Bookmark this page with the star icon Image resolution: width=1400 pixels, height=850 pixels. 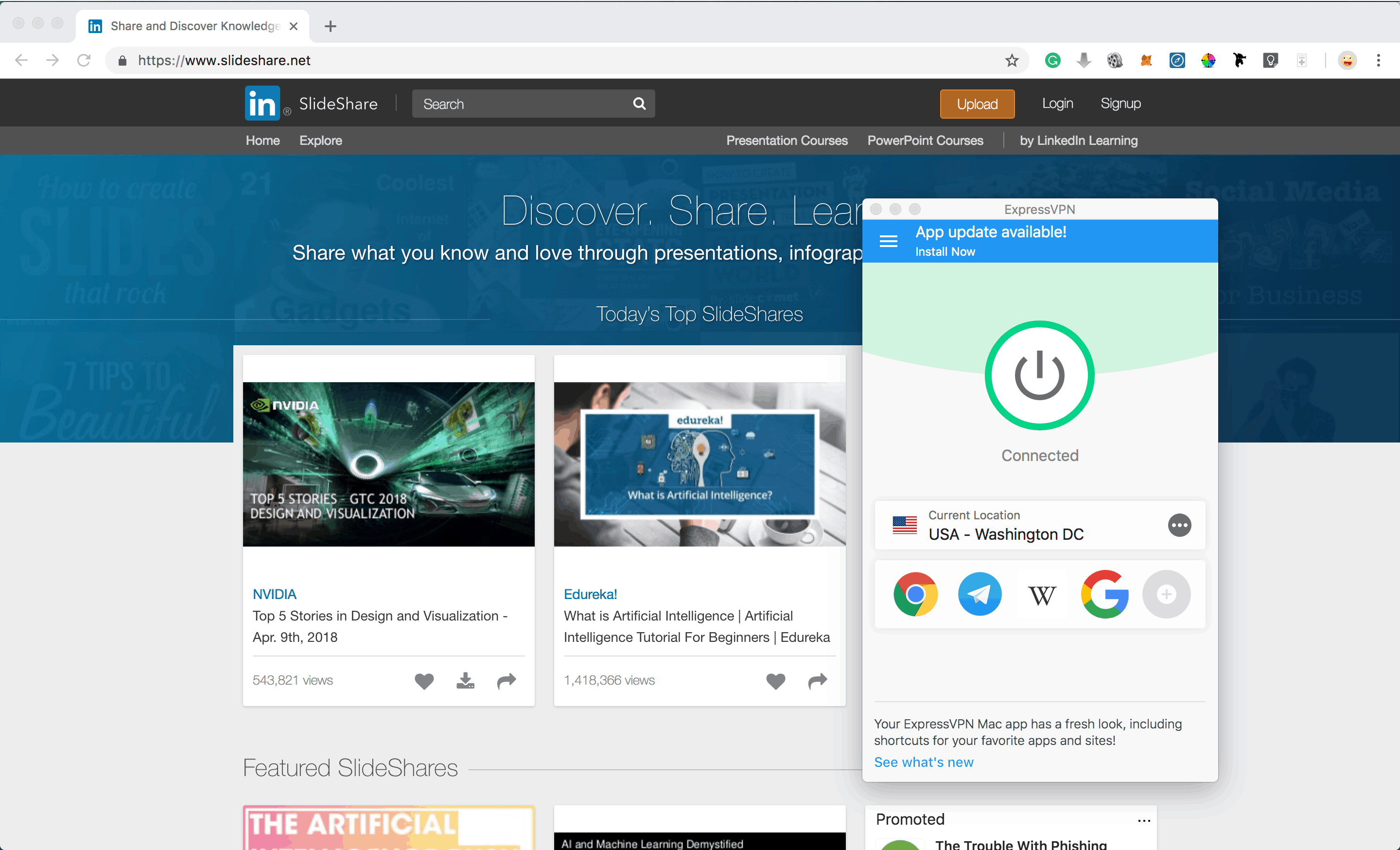[x=1012, y=60]
